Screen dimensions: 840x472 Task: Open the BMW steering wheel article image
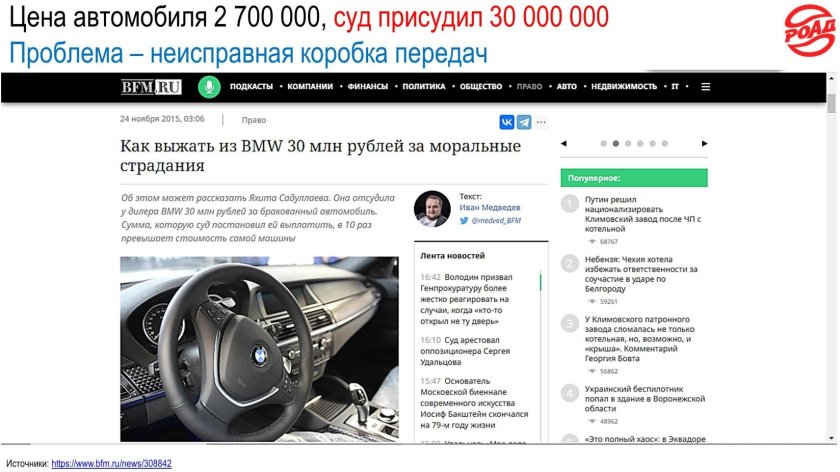pos(259,349)
